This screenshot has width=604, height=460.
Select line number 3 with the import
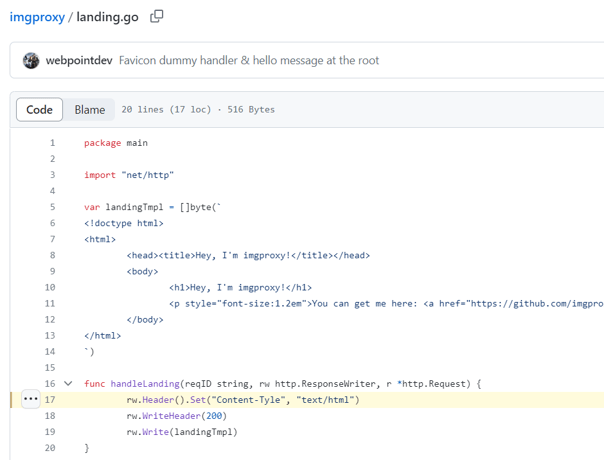tap(52, 175)
